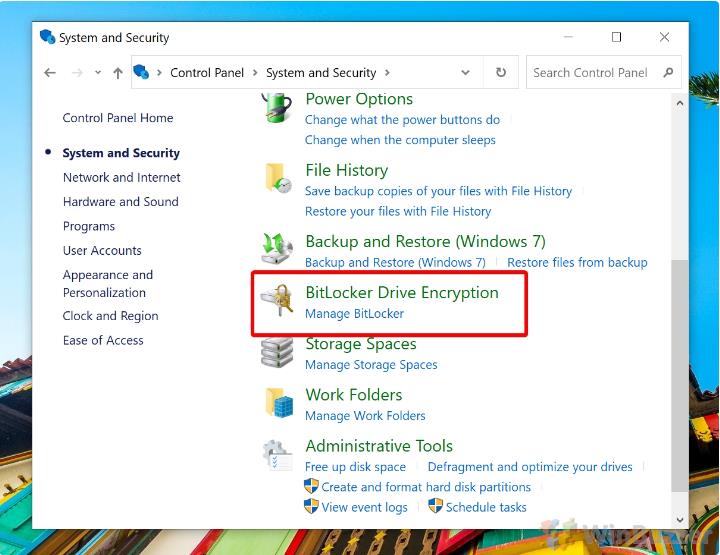This screenshot has height=555, width=720.
Task: Expand the chevron before Control Panel in the address bar
Action: [x=159, y=73]
